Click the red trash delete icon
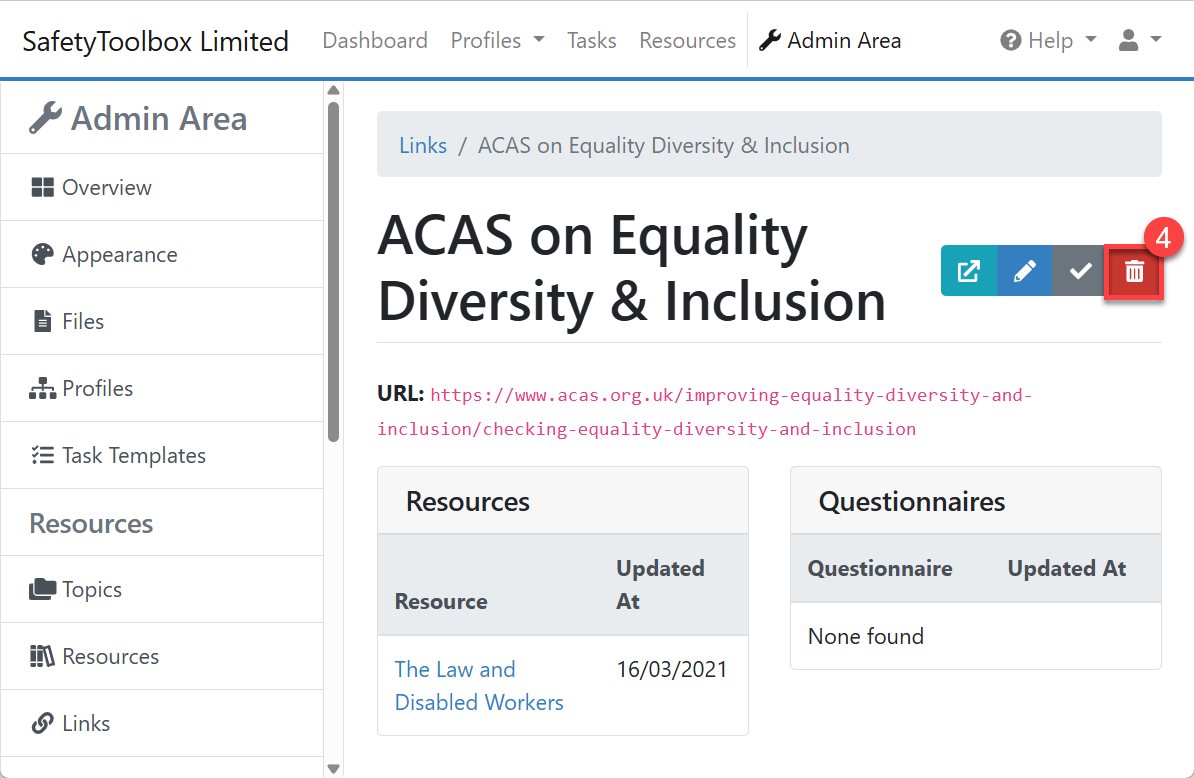Image resolution: width=1194 pixels, height=778 pixels. coord(1134,271)
